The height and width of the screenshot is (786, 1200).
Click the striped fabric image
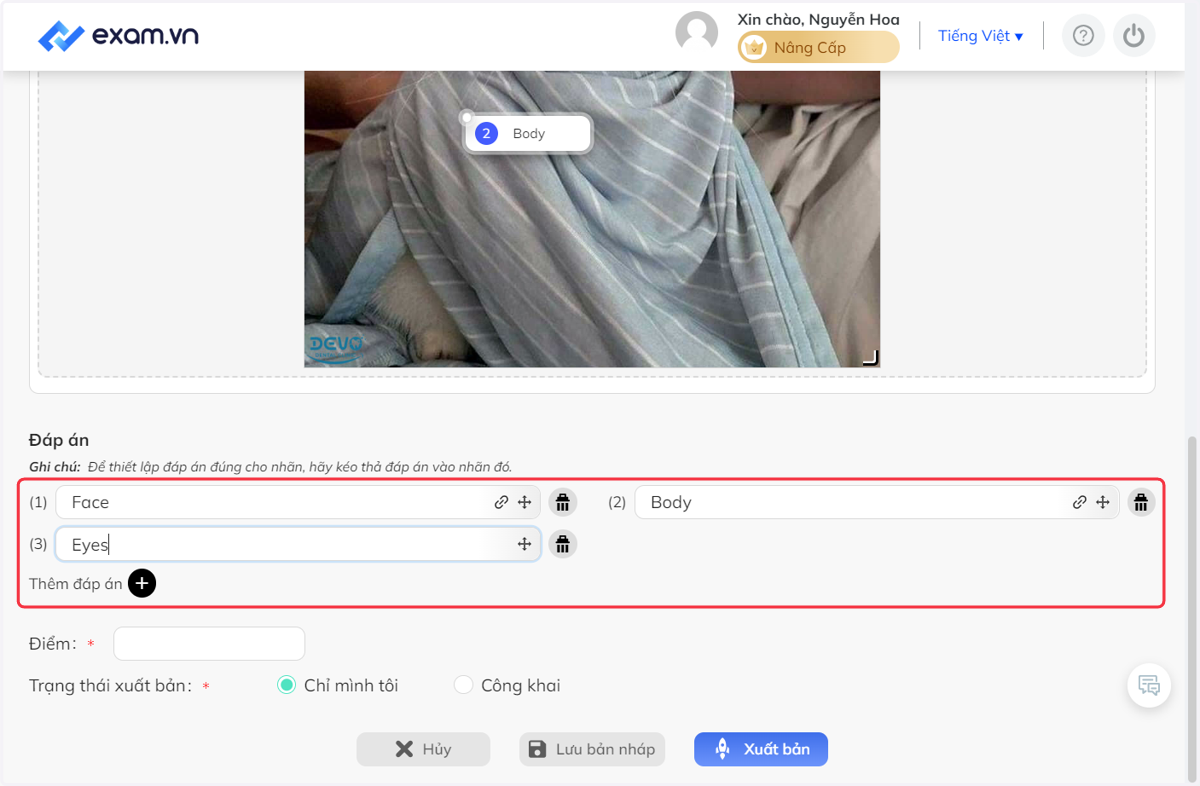(x=592, y=219)
